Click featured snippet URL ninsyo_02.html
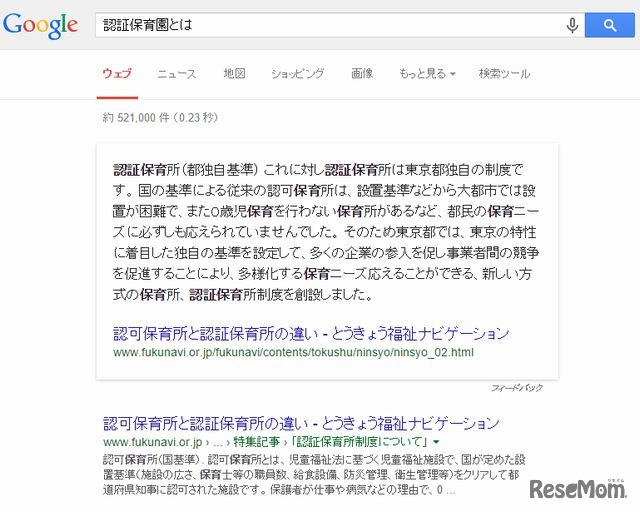The image size is (640, 512). (293, 352)
